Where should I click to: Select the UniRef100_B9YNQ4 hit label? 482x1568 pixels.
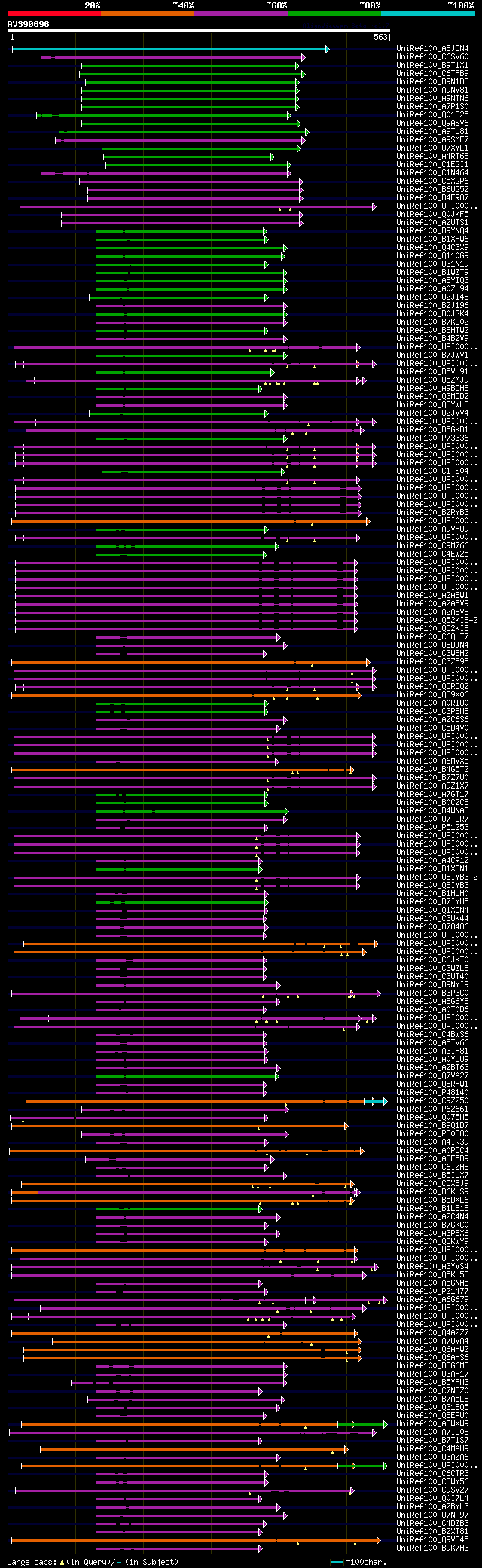pyautogui.click(x=432, y=231)
